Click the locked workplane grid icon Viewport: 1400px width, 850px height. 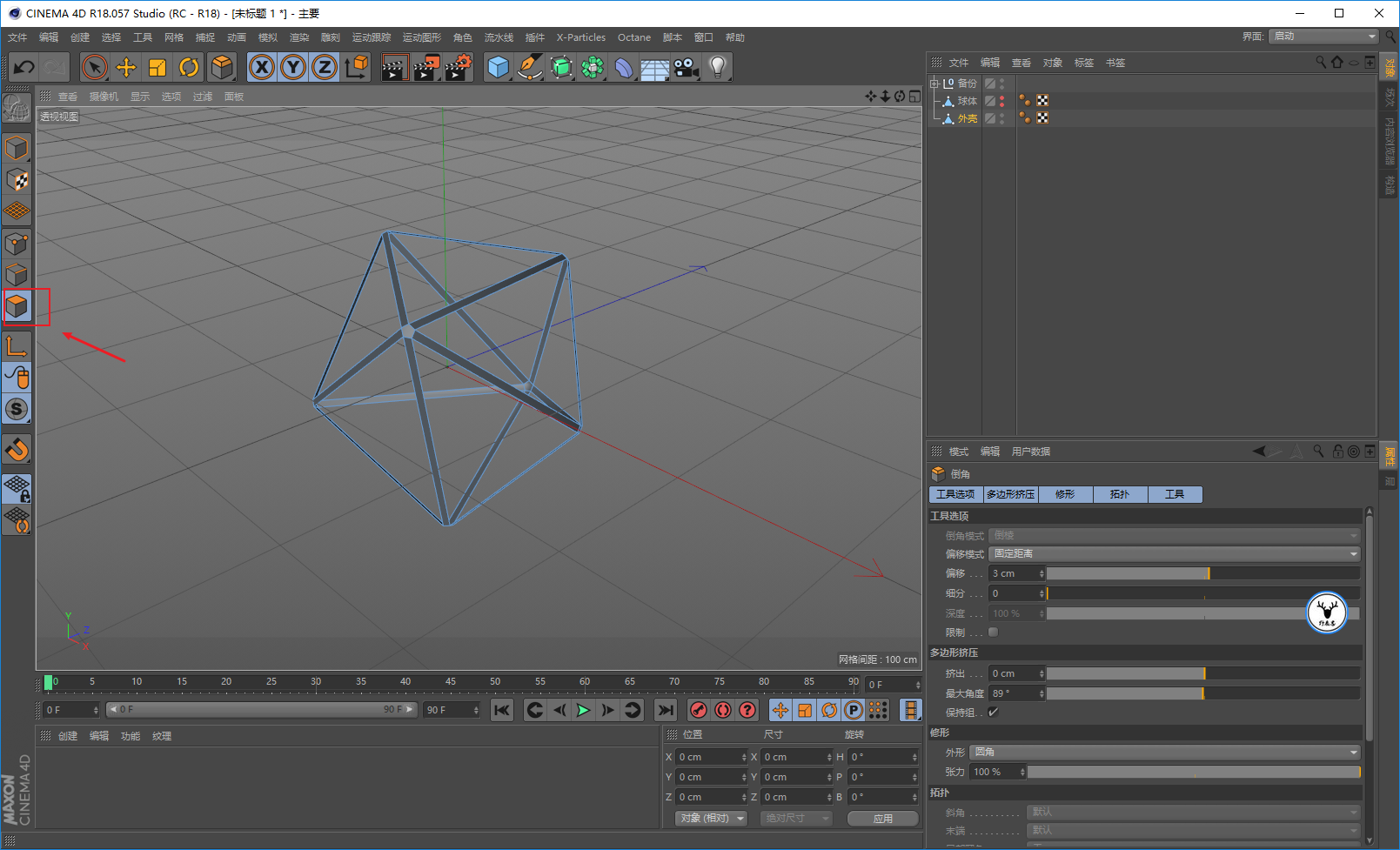coord(17,488)
